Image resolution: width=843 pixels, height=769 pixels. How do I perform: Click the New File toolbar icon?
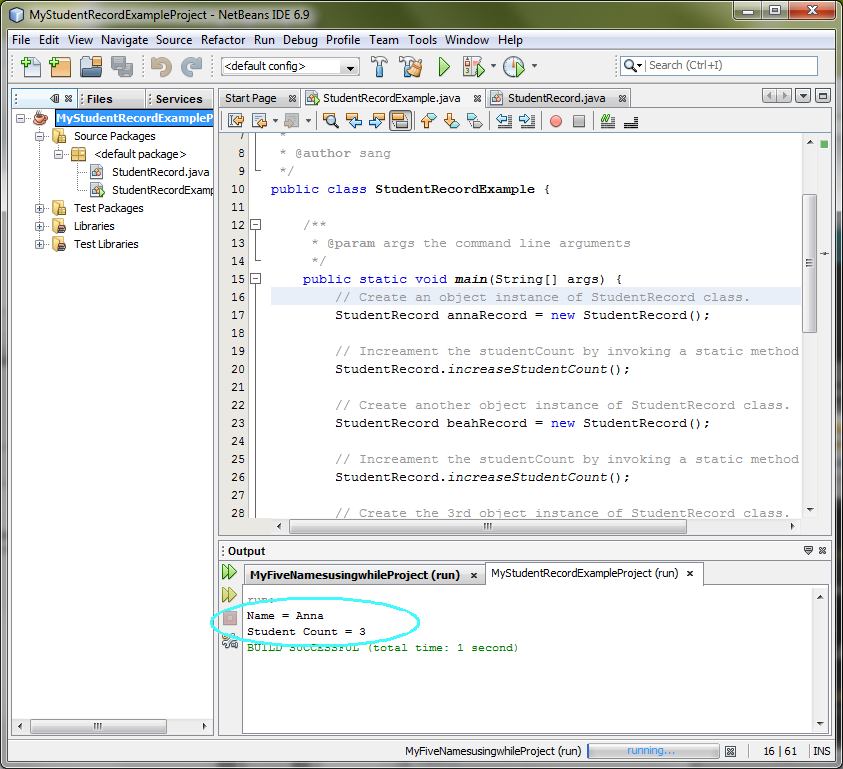pyautogui.click(x=31, y=67)
